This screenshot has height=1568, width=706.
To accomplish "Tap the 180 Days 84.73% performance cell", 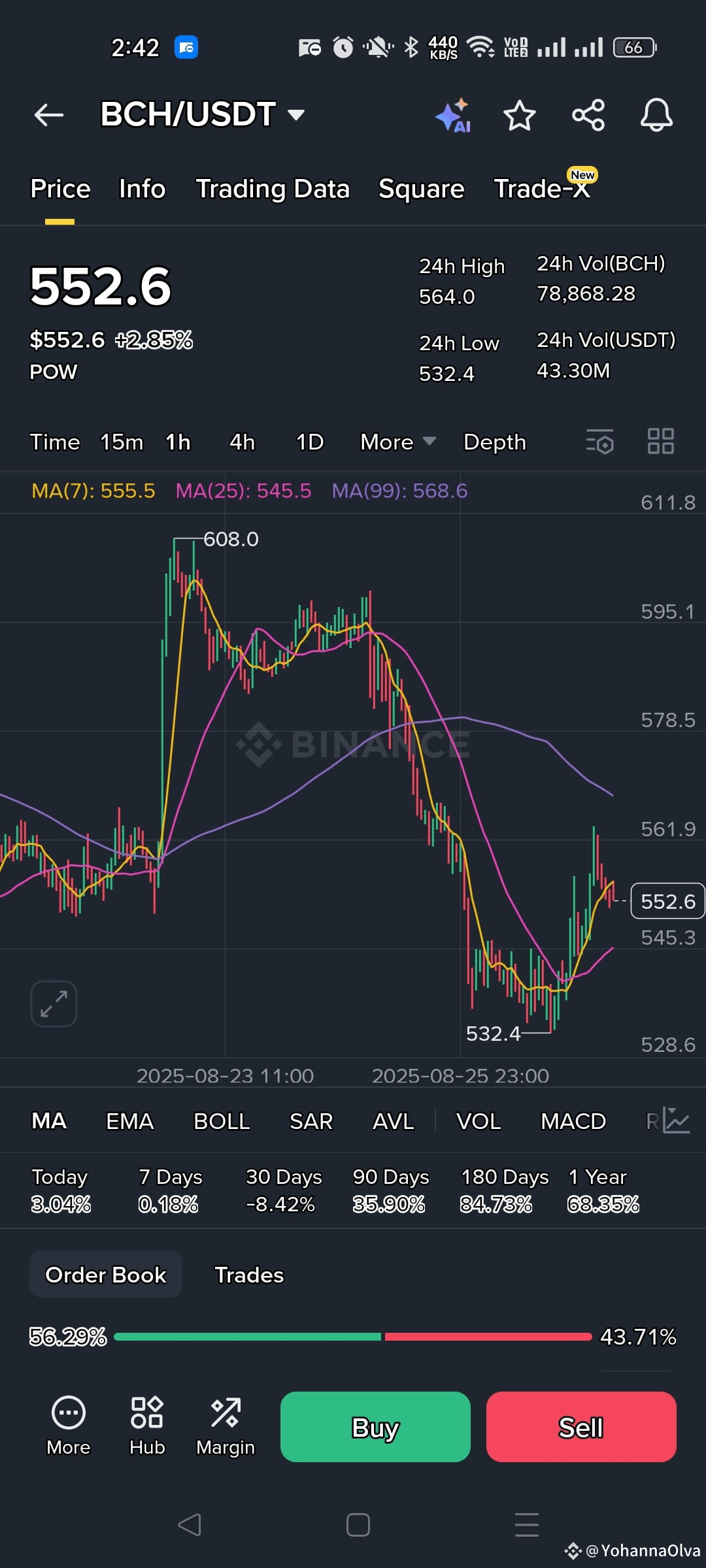I will pyautogui.click(x=505, y=1190).
